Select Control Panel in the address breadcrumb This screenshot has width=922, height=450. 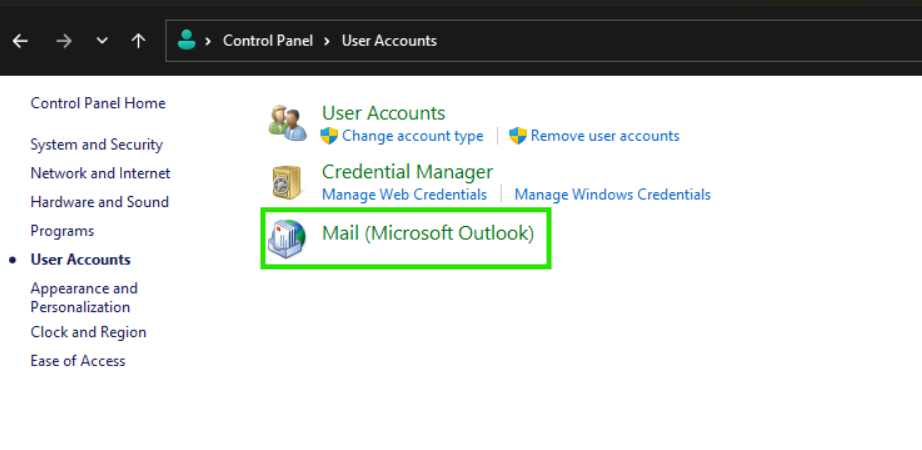[x=268, y=41]
